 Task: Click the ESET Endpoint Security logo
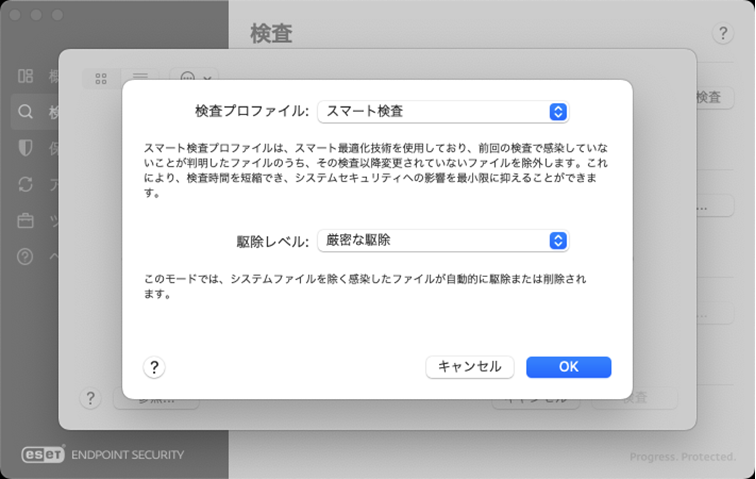[x=103, y=454]
